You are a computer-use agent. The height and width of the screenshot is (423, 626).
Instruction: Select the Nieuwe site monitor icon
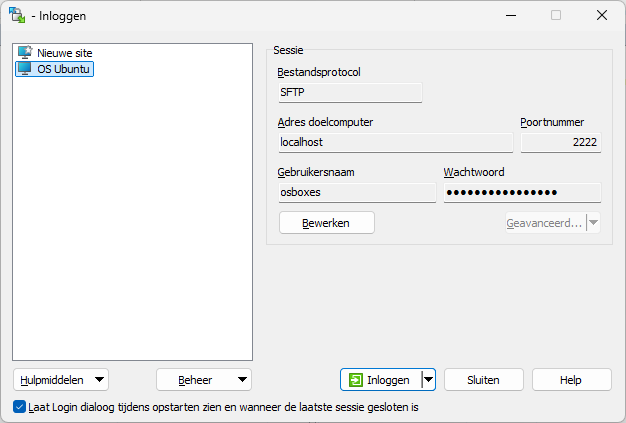click(25, 52)
